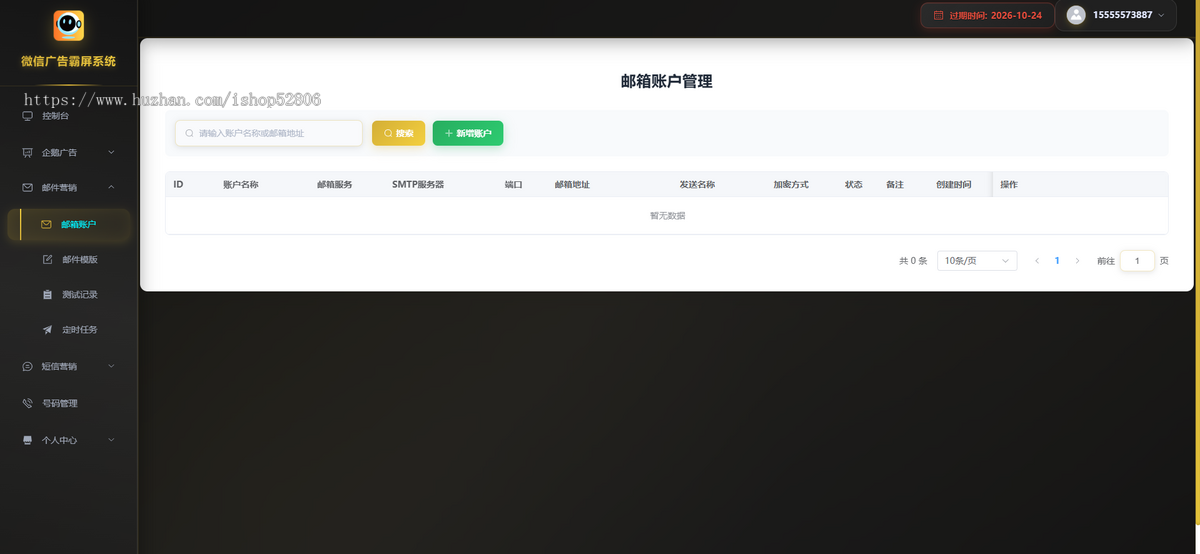
Task: Click the 控制台 monitor icon
Action: (x=28, y=116)
